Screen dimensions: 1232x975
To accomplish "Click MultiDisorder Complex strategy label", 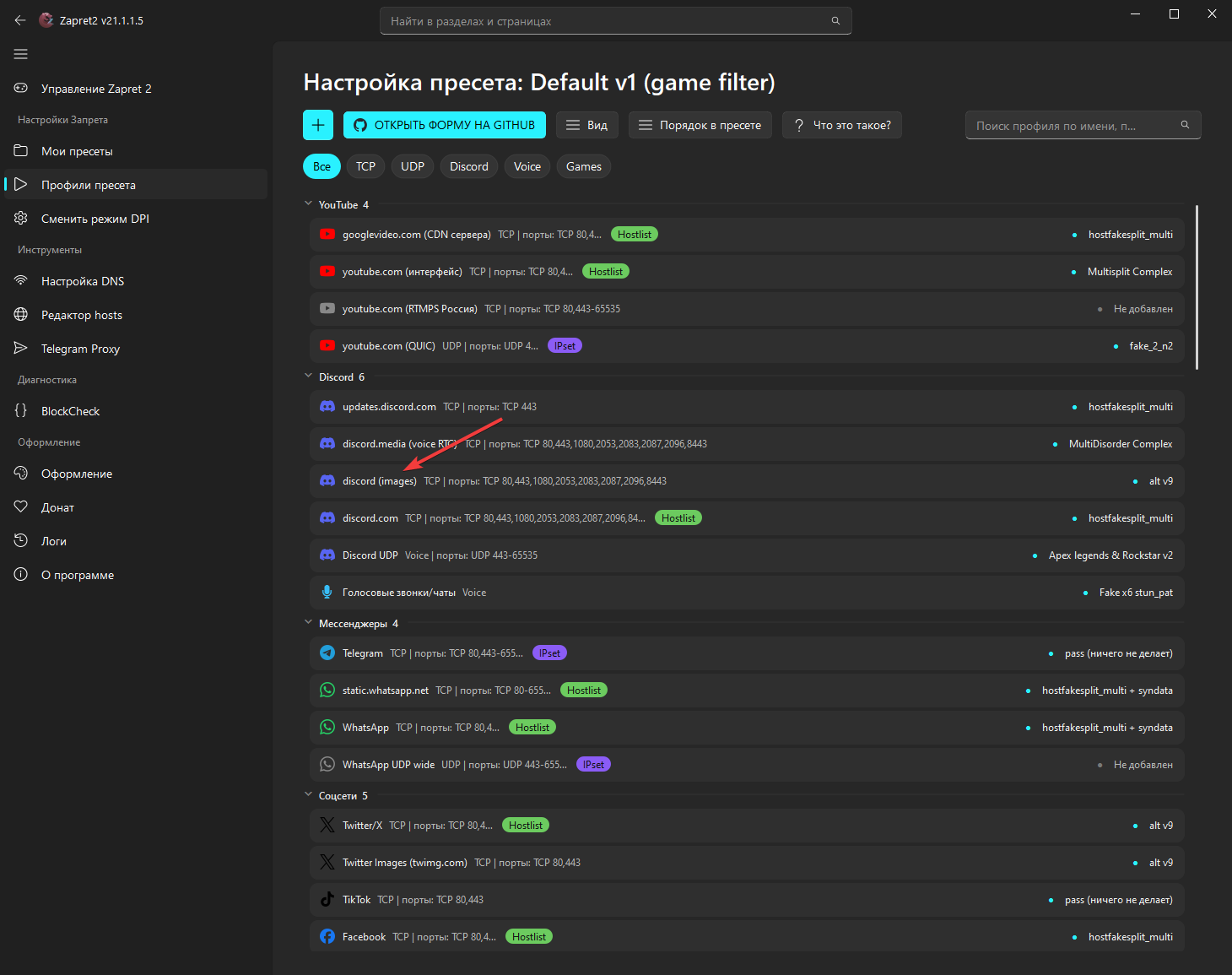I will (x=1121, y=444).
